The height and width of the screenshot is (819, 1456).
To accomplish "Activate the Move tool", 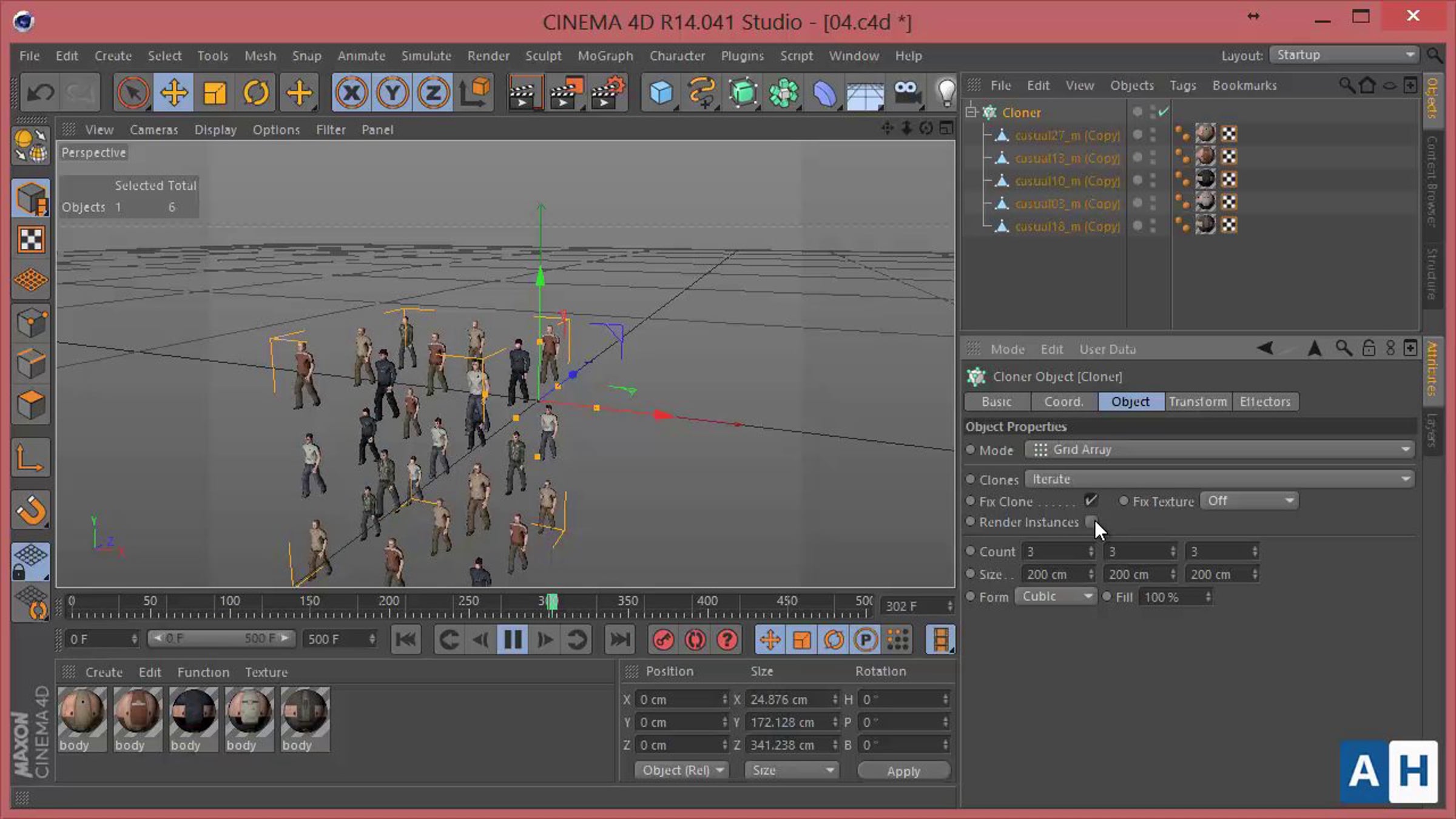I will click(174, 93).
